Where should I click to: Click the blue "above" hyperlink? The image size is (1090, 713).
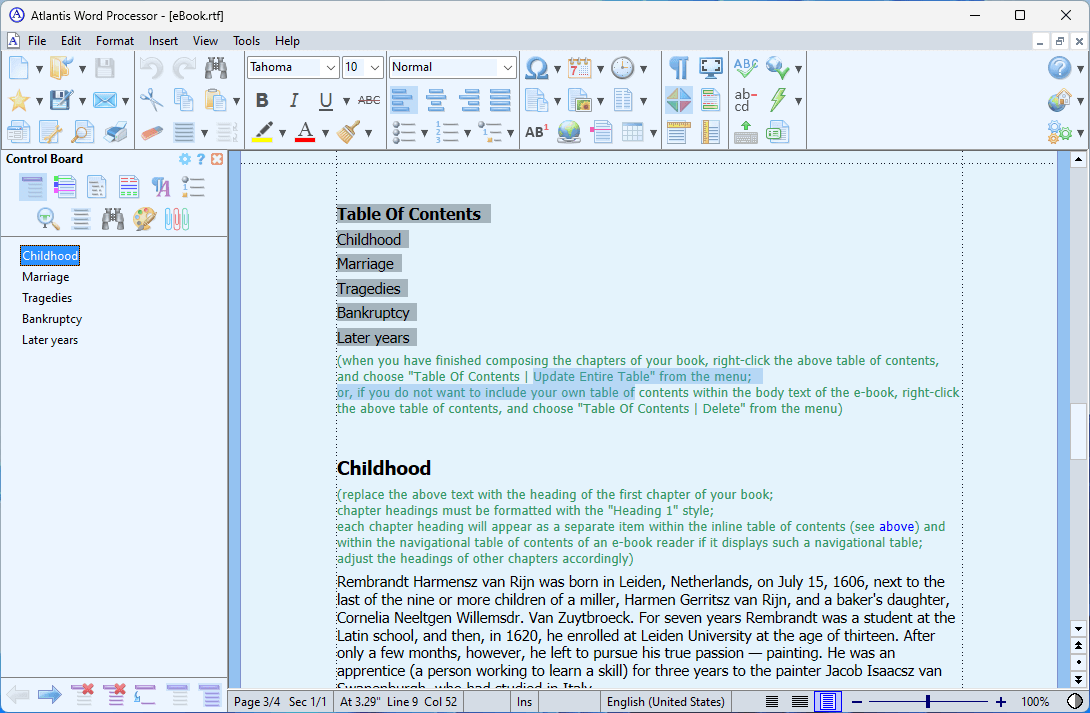pyautogui.click(x=896, y=527)
